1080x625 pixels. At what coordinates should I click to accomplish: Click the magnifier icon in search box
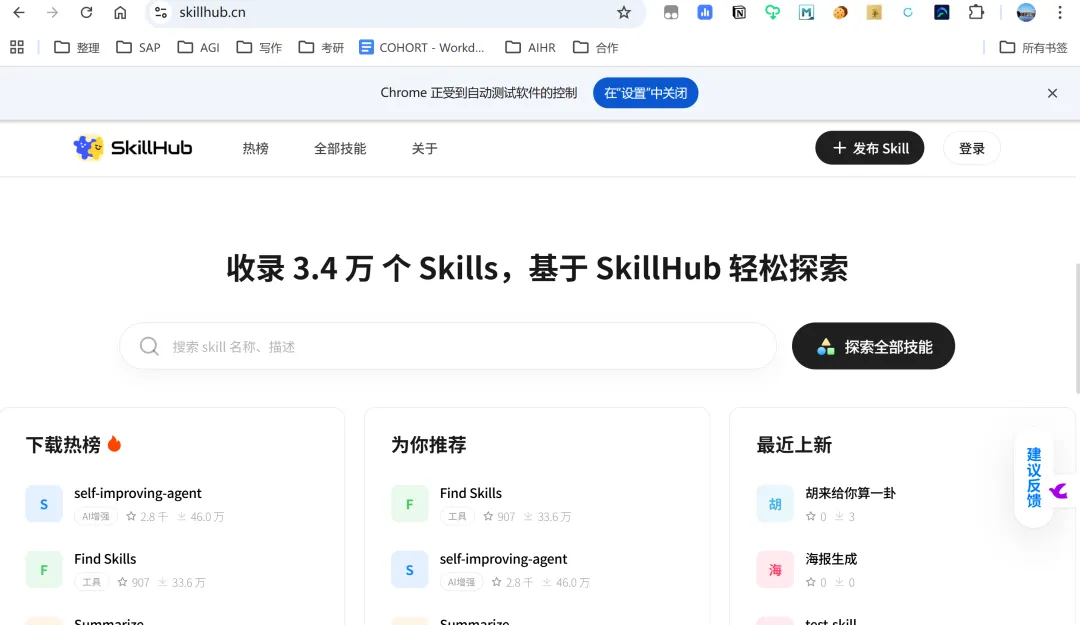click(x=149, y=346)
